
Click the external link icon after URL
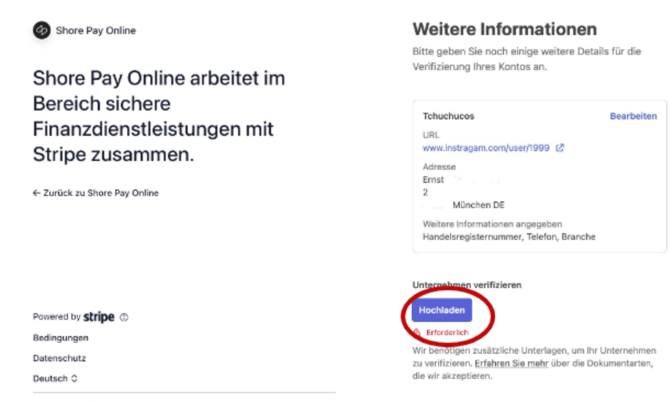[560, 148]
